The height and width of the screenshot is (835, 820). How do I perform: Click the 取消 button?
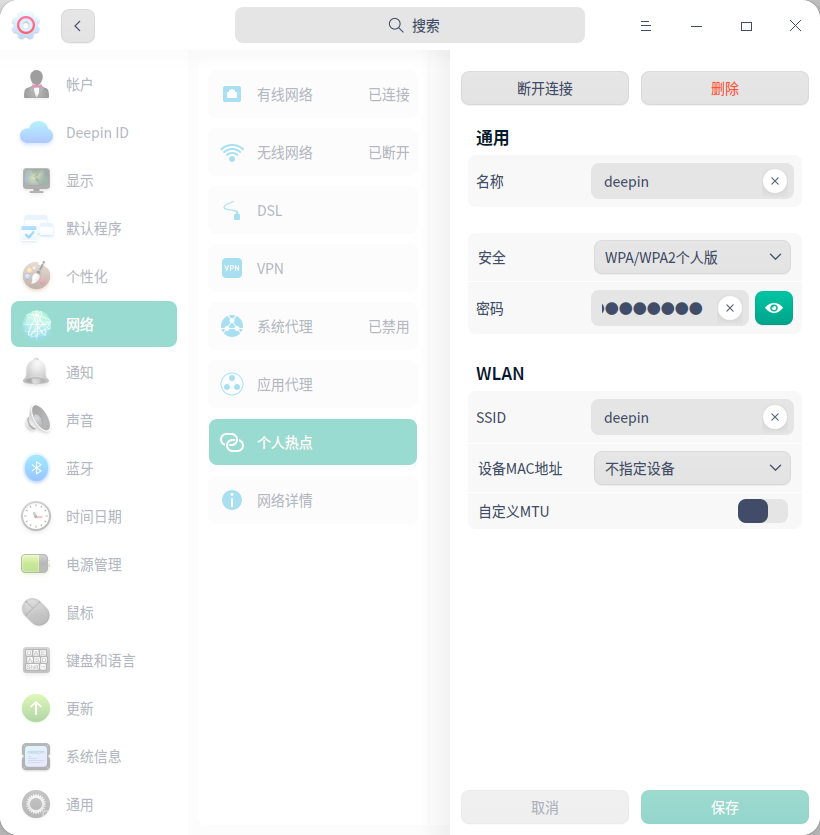[545, 807]
